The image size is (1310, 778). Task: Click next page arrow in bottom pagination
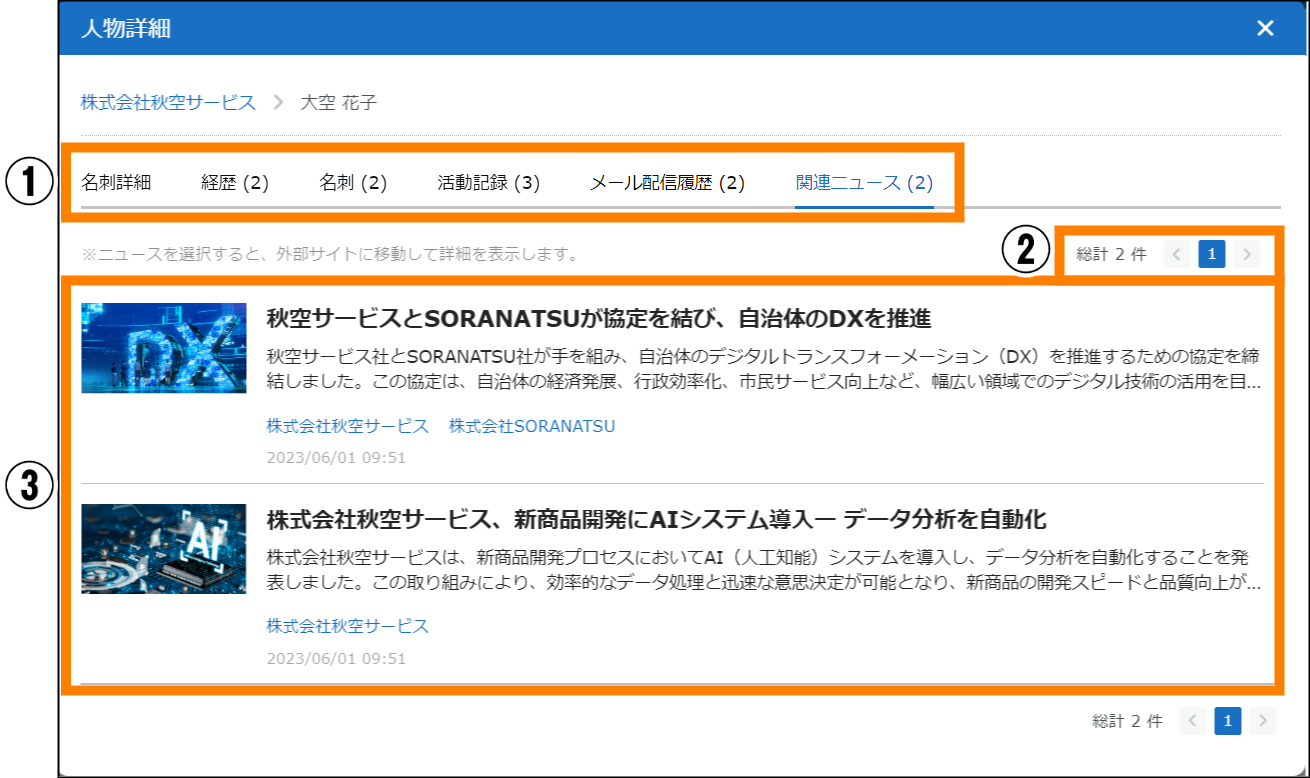pos(1263,721)
